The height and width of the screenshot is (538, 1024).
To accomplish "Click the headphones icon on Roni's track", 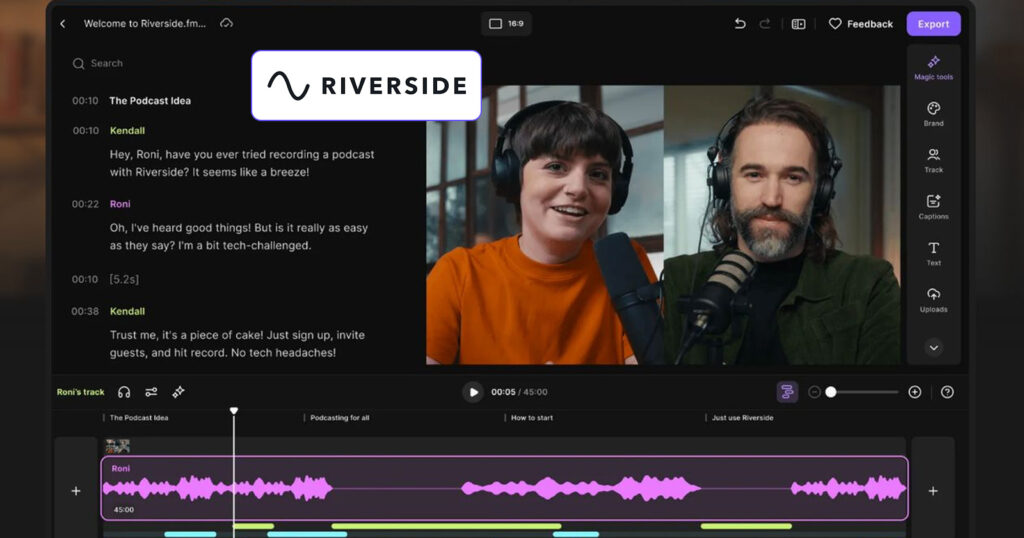I will [124, 392].
